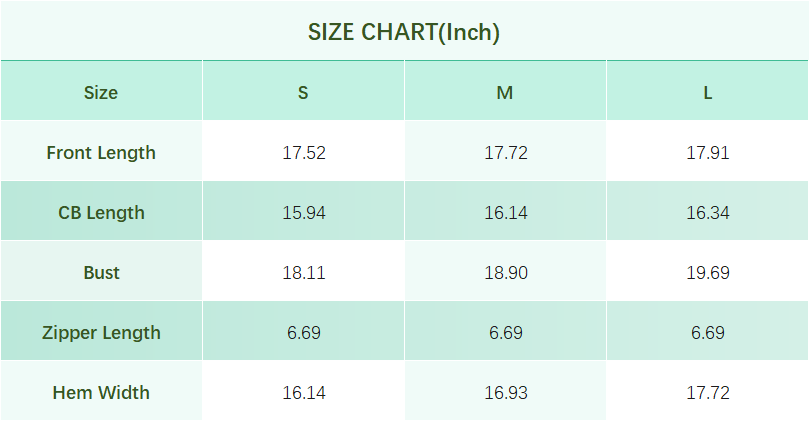Viewport: 809px width, 422px height.
Task: Click the 16.14 Hem Width value
Action: pyautogui.click(x=304, y=393)
